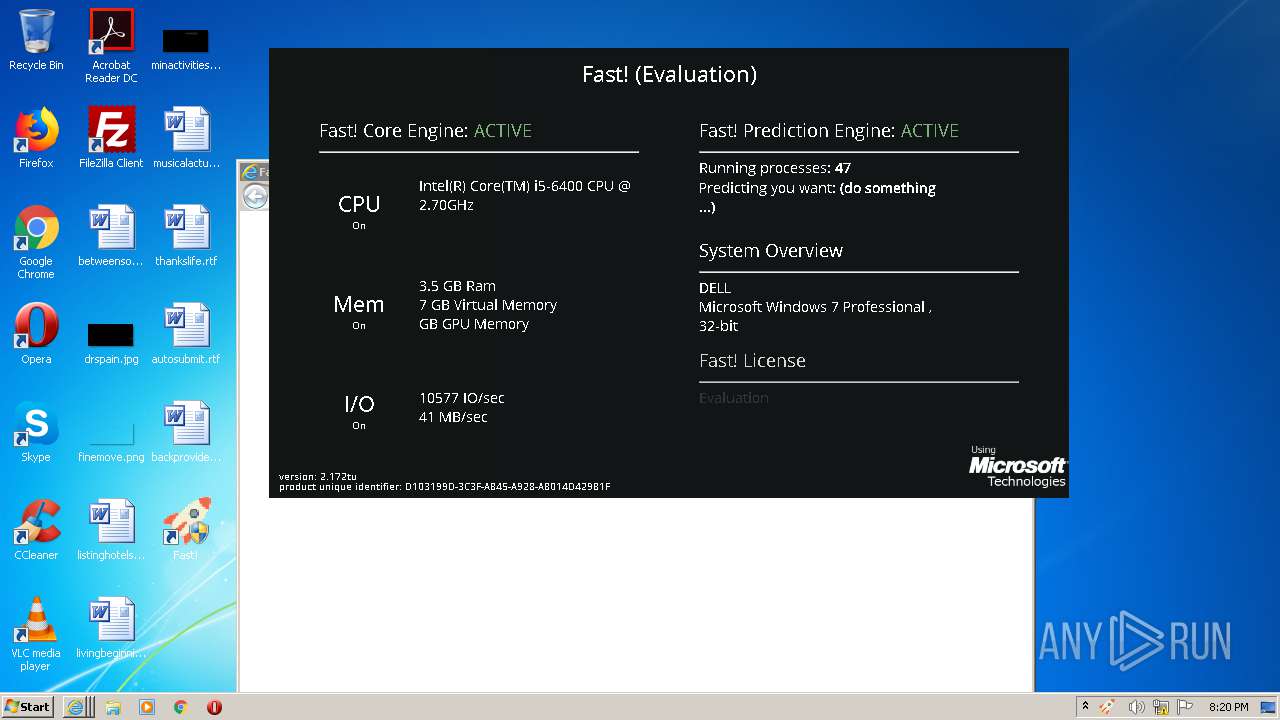Show hidden tray icons arrow
The image size is (1280, 720).
[1085, 706]
